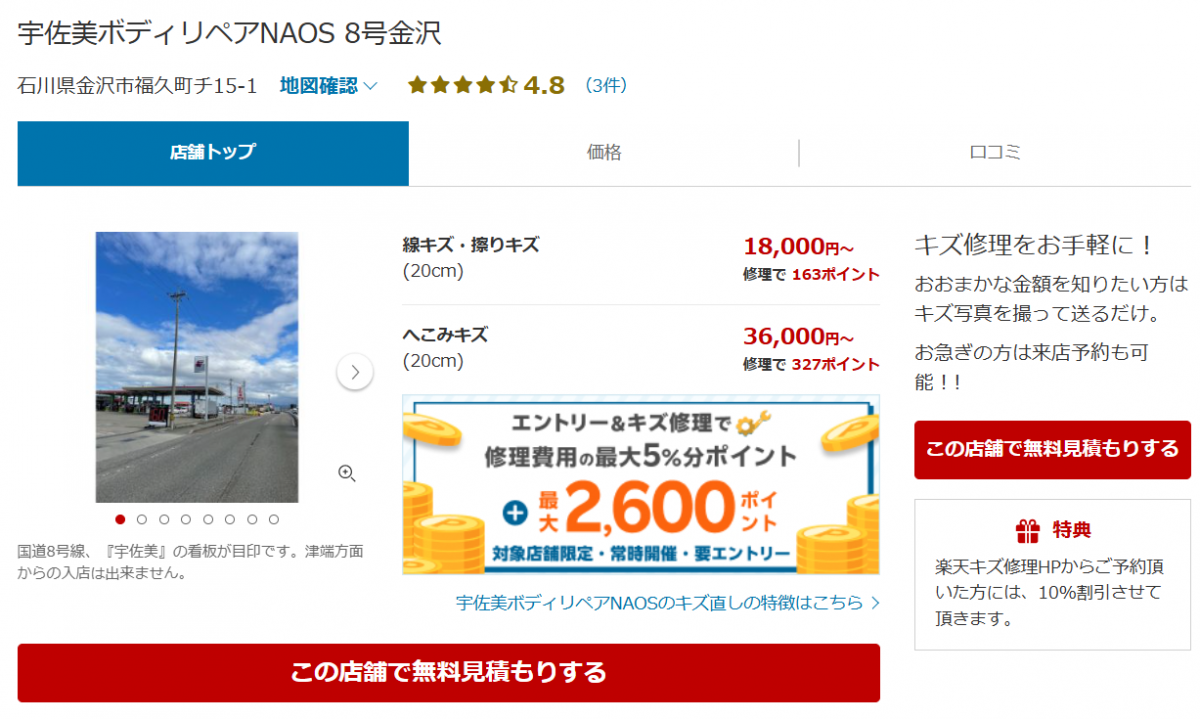Image resolution: width=1200 pixels, height=719 pixels.
Task: Open the 店舗トップ tab
Action: pyautogui.click(x=213, y=153)
